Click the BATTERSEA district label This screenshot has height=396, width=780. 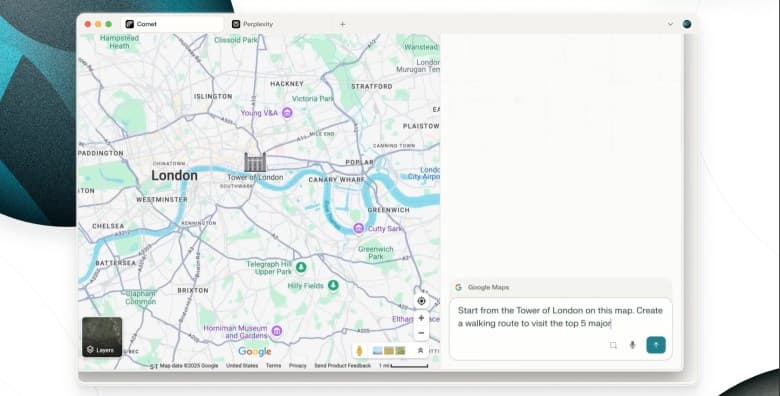coord(115,263)
